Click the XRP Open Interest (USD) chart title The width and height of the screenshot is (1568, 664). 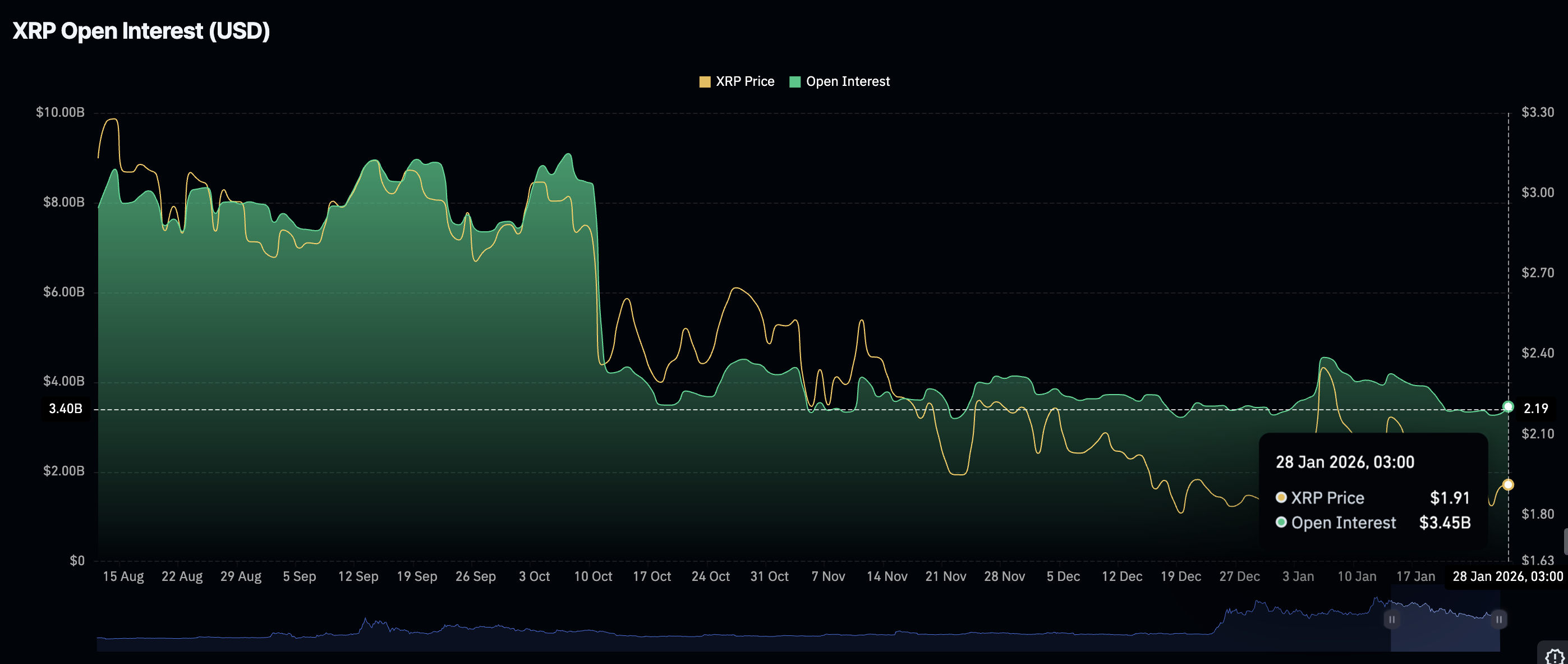[141, 31]
